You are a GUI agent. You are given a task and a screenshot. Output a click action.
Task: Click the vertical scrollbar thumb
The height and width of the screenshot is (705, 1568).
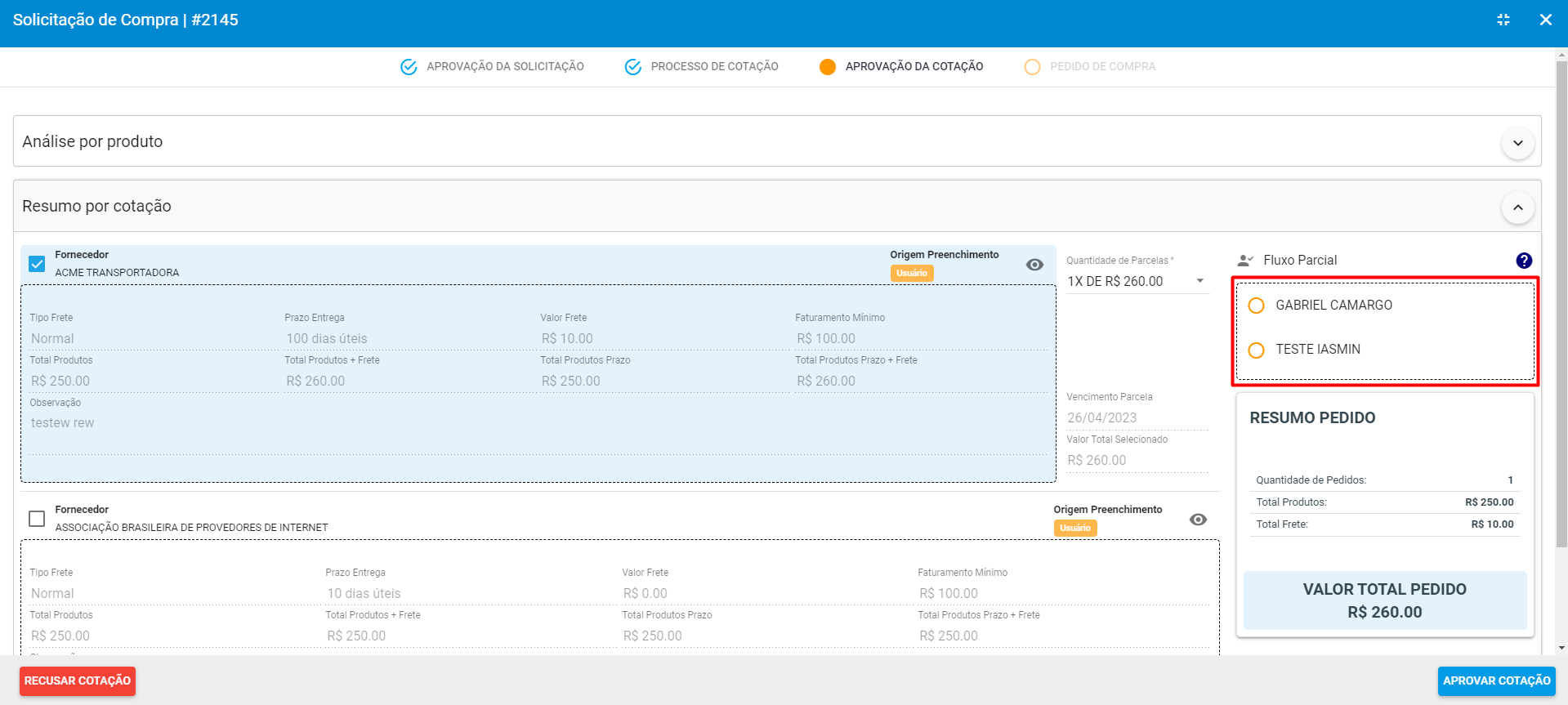(x=1561, y=302)
